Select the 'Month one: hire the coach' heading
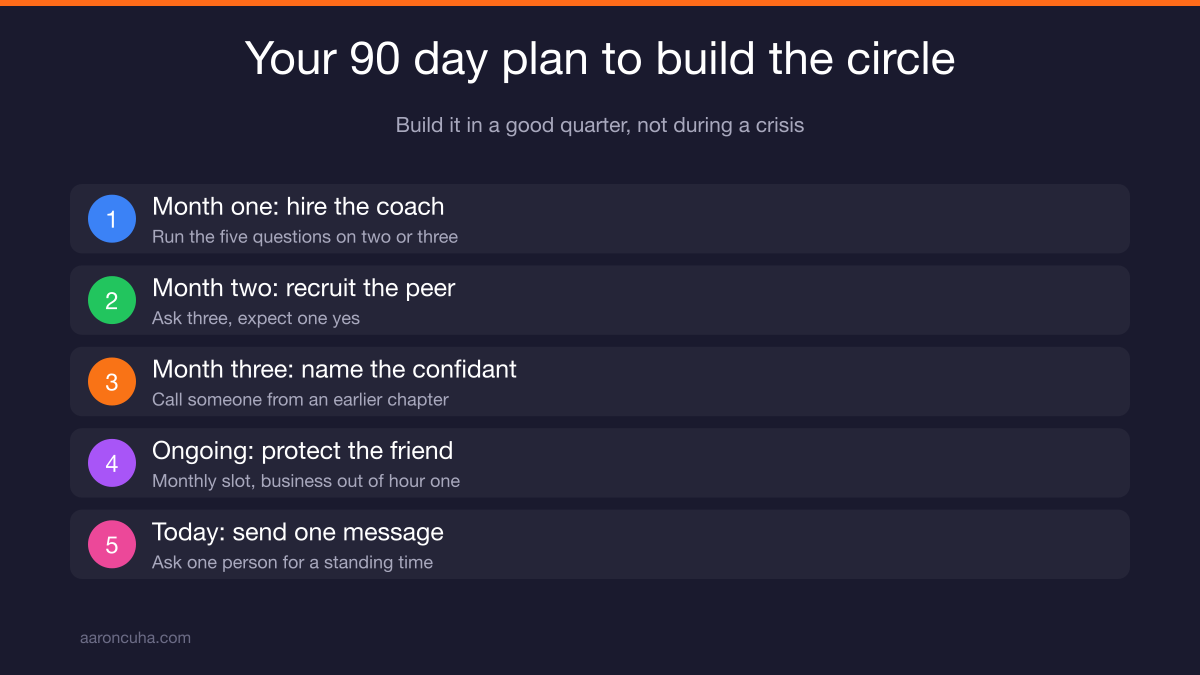 pyautogui.click(x=298, y=207)
